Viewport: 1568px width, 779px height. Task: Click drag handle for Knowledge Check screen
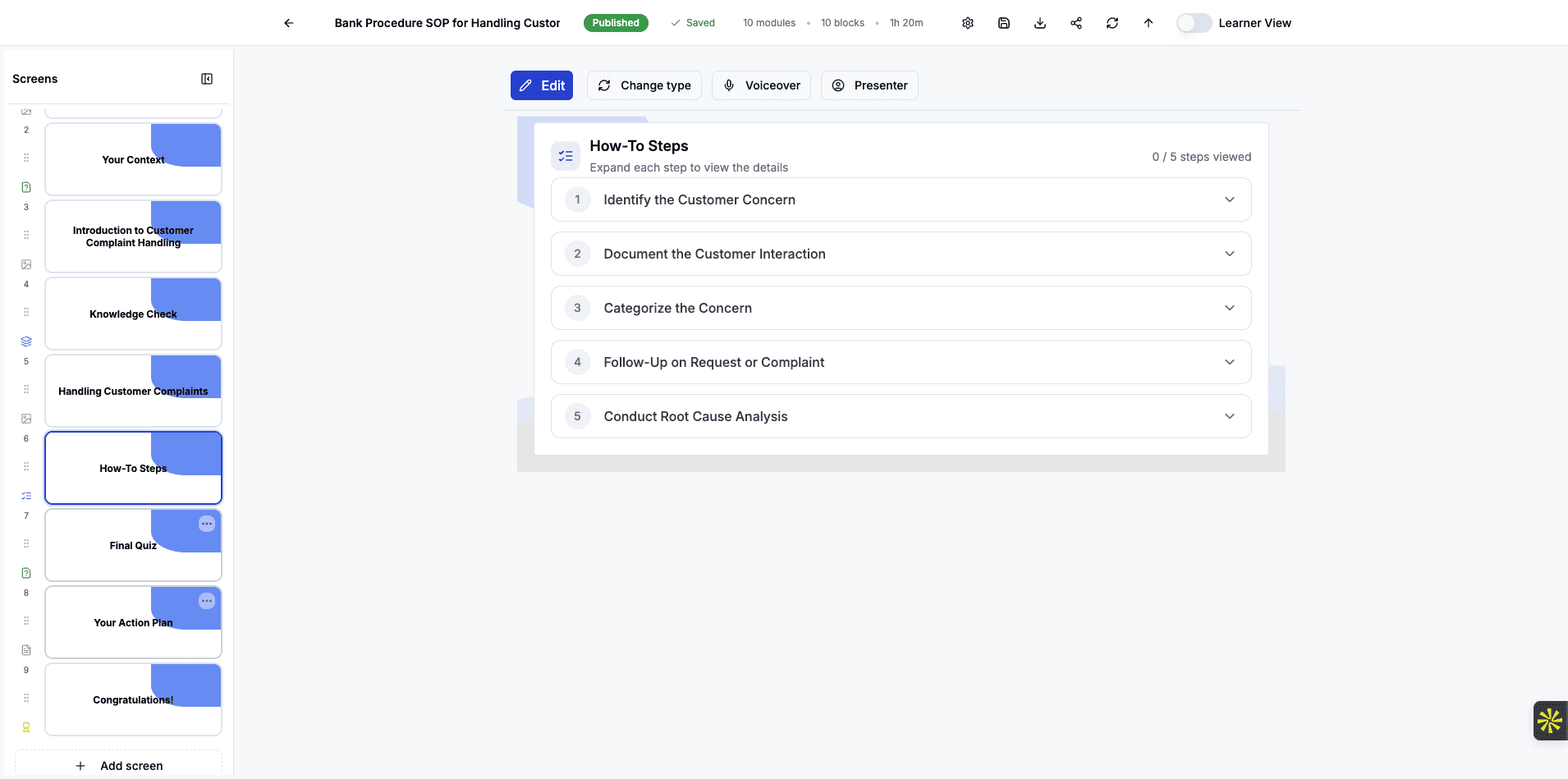pos(26,312)
